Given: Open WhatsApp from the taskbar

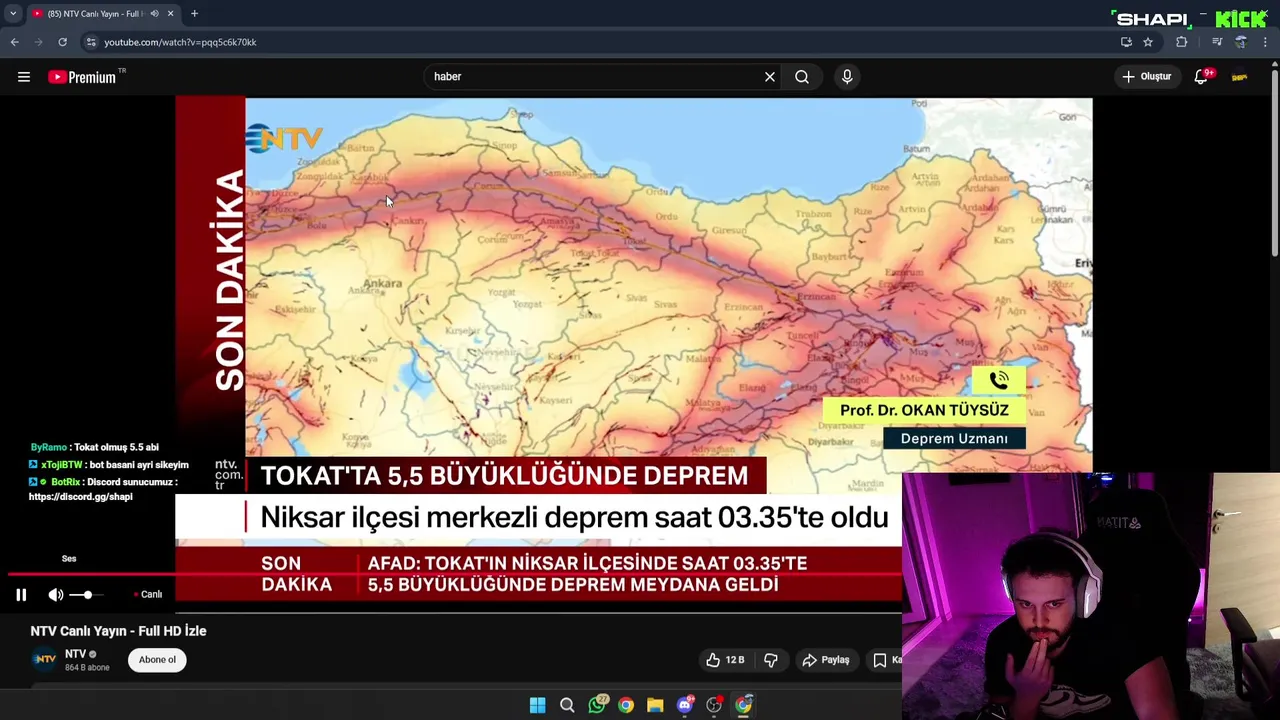Looking at the screenshot, I should (x=597, y=705).
